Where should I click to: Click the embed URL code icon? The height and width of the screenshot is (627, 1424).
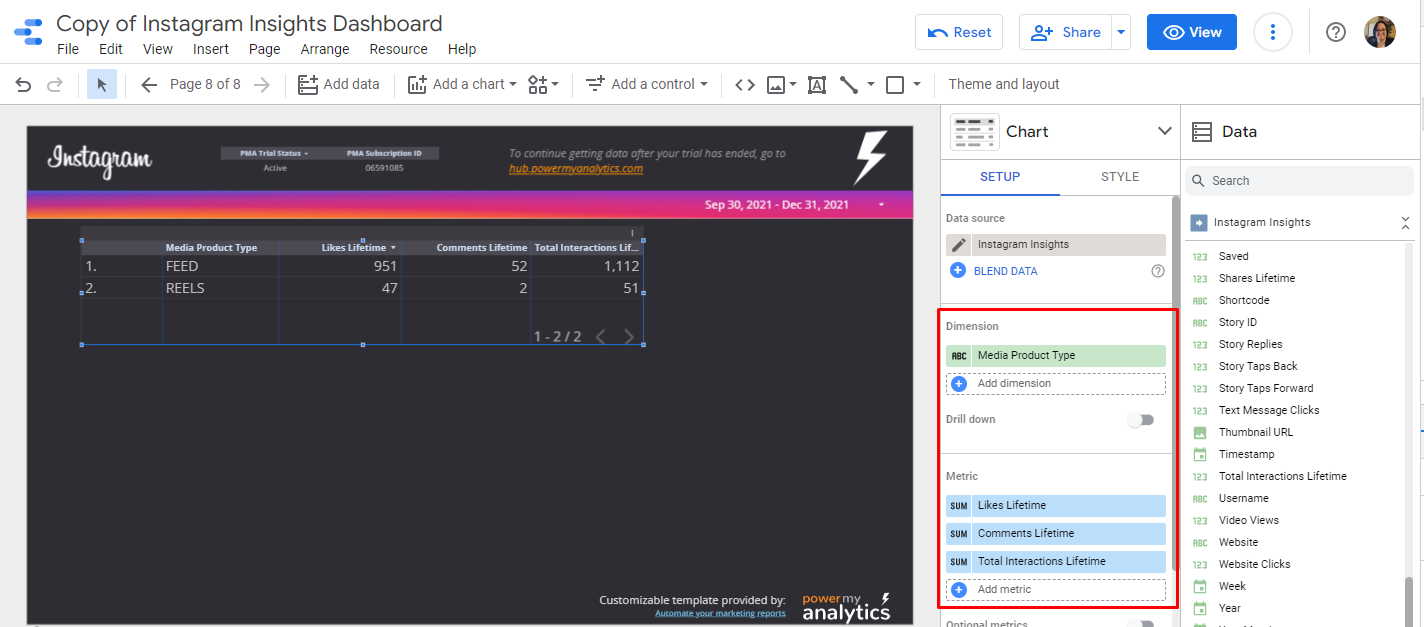pos(744,85)
